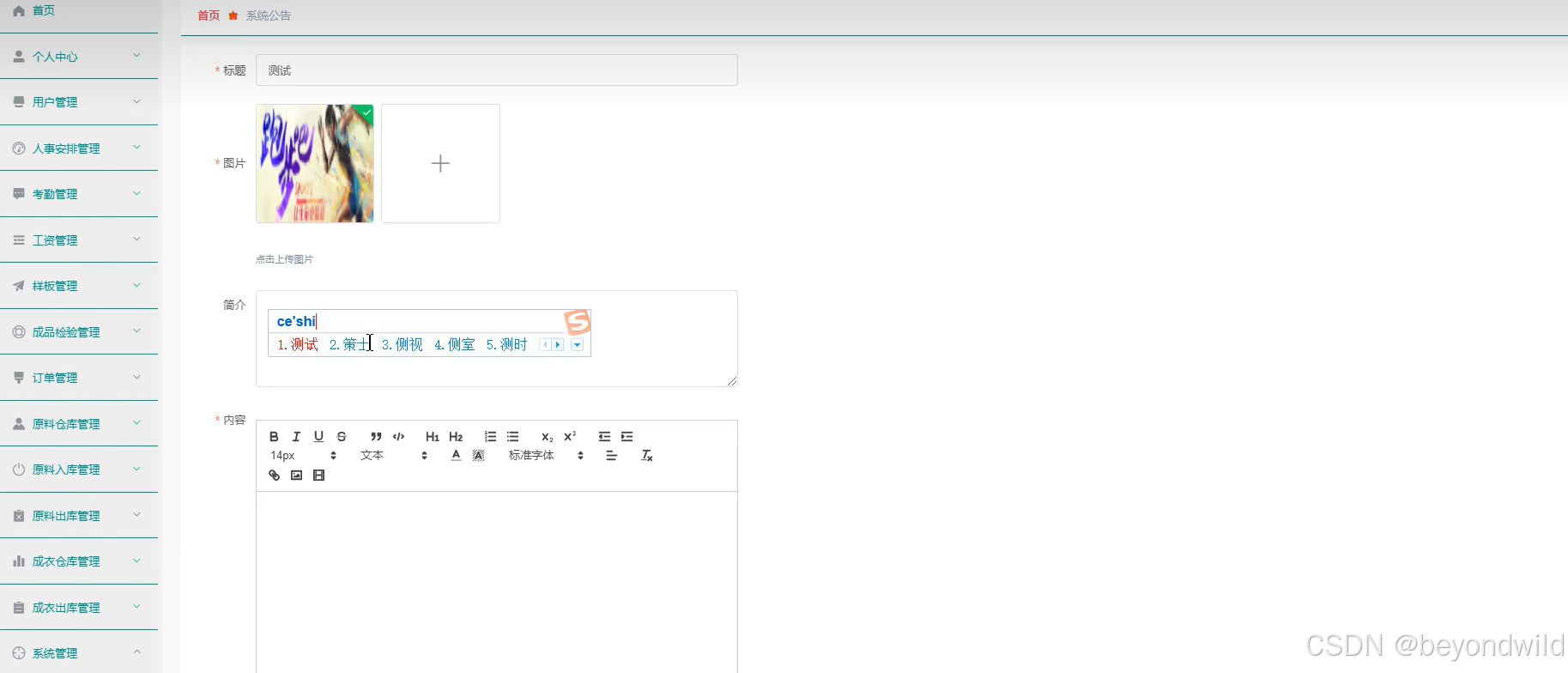Expand 订单管理 sidebar menu
Screen dimensions: 1568x673
point(79,378)
